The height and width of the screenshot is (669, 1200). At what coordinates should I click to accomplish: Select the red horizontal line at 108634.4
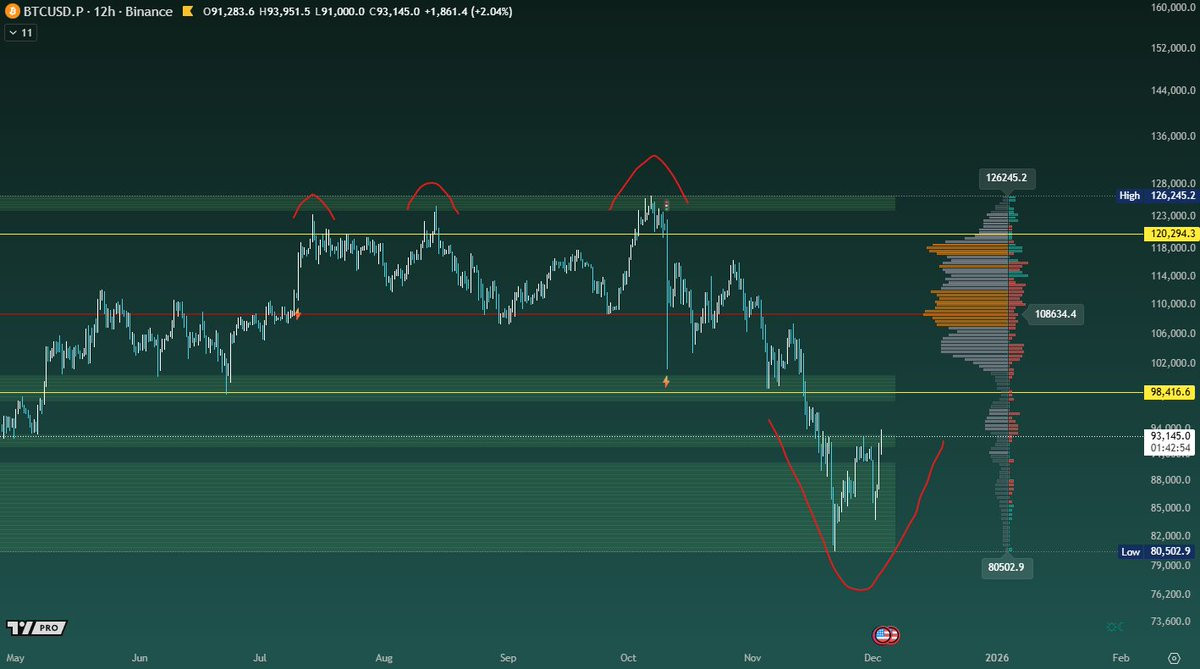[460, 314]
